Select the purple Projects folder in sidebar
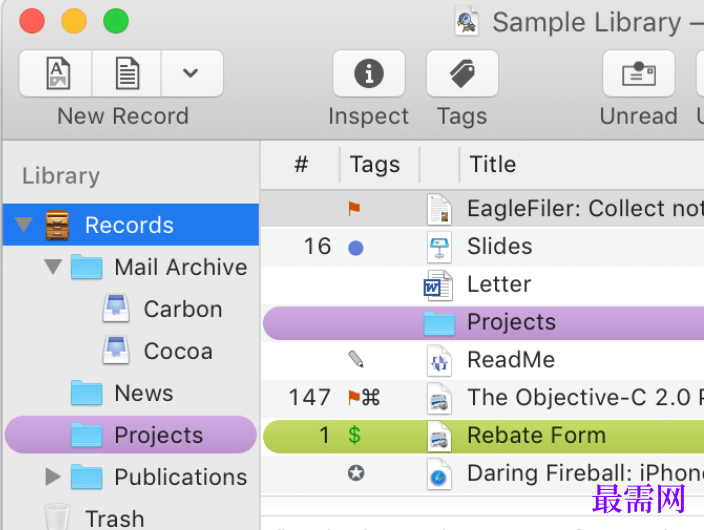 pos(131,435)
